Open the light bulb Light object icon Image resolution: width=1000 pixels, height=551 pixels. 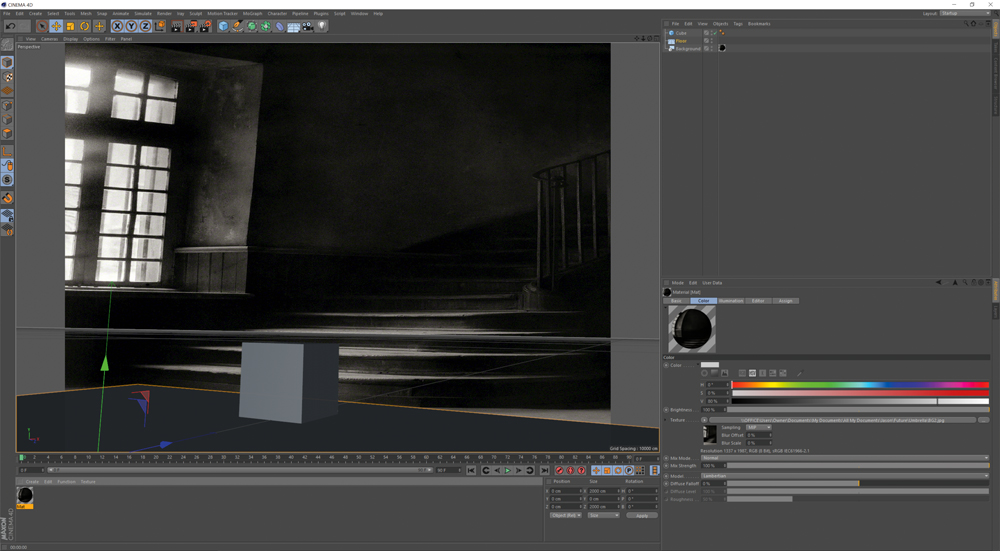click(x=322, y=26)
